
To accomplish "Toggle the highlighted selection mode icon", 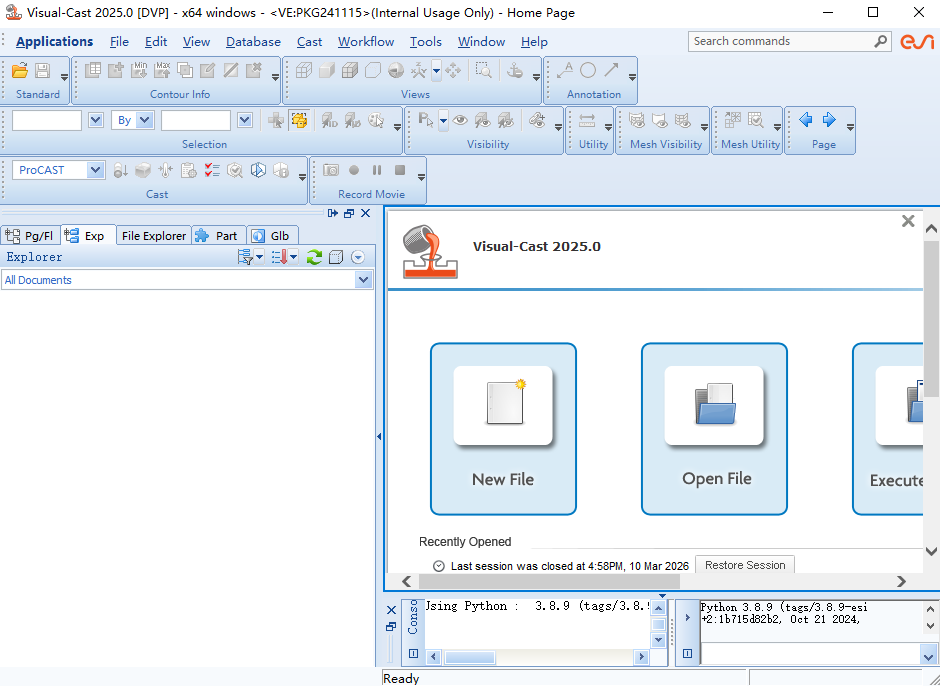I will [x=298, y=120].
